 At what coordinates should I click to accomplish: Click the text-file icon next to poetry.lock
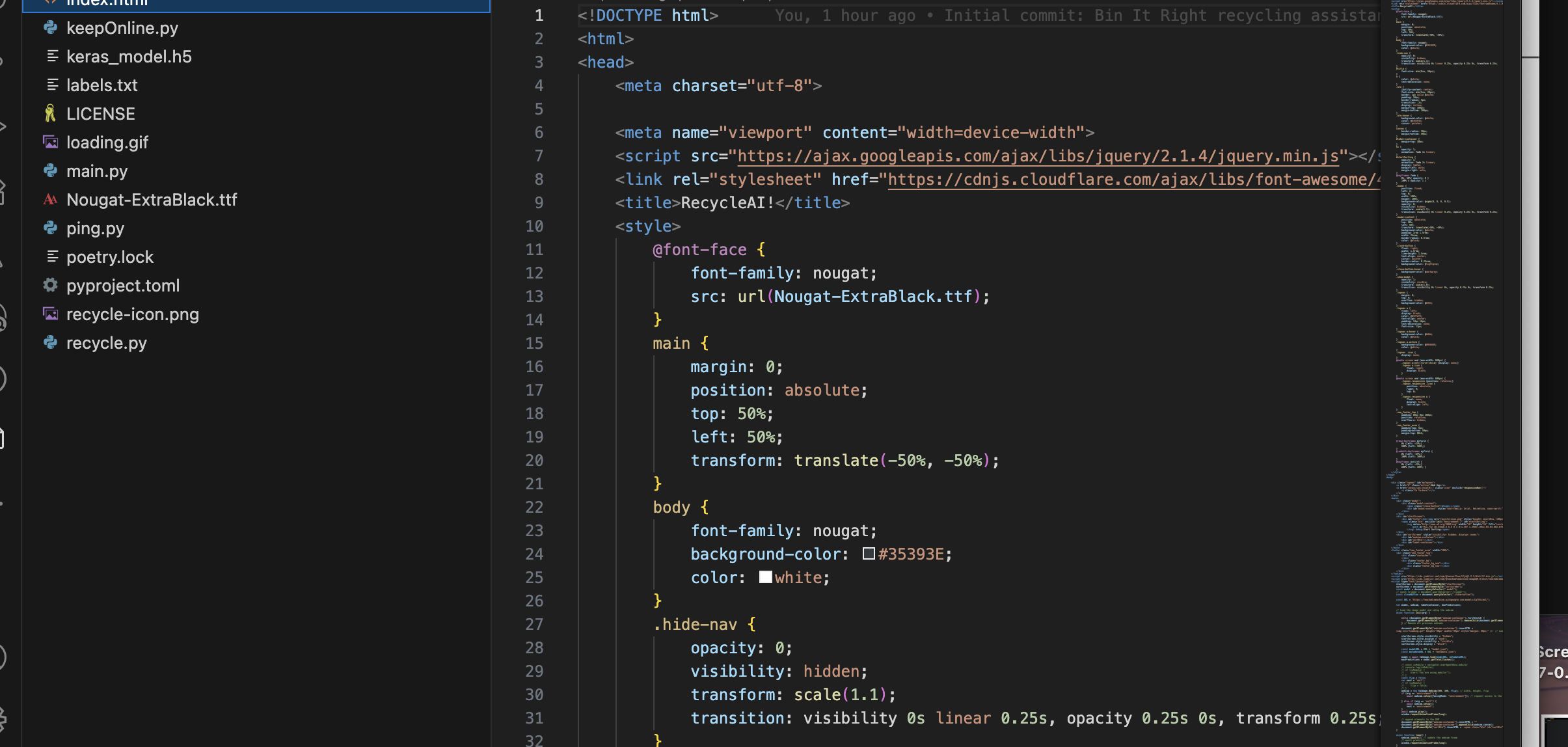pyautogui.click(x=52, y=256)
